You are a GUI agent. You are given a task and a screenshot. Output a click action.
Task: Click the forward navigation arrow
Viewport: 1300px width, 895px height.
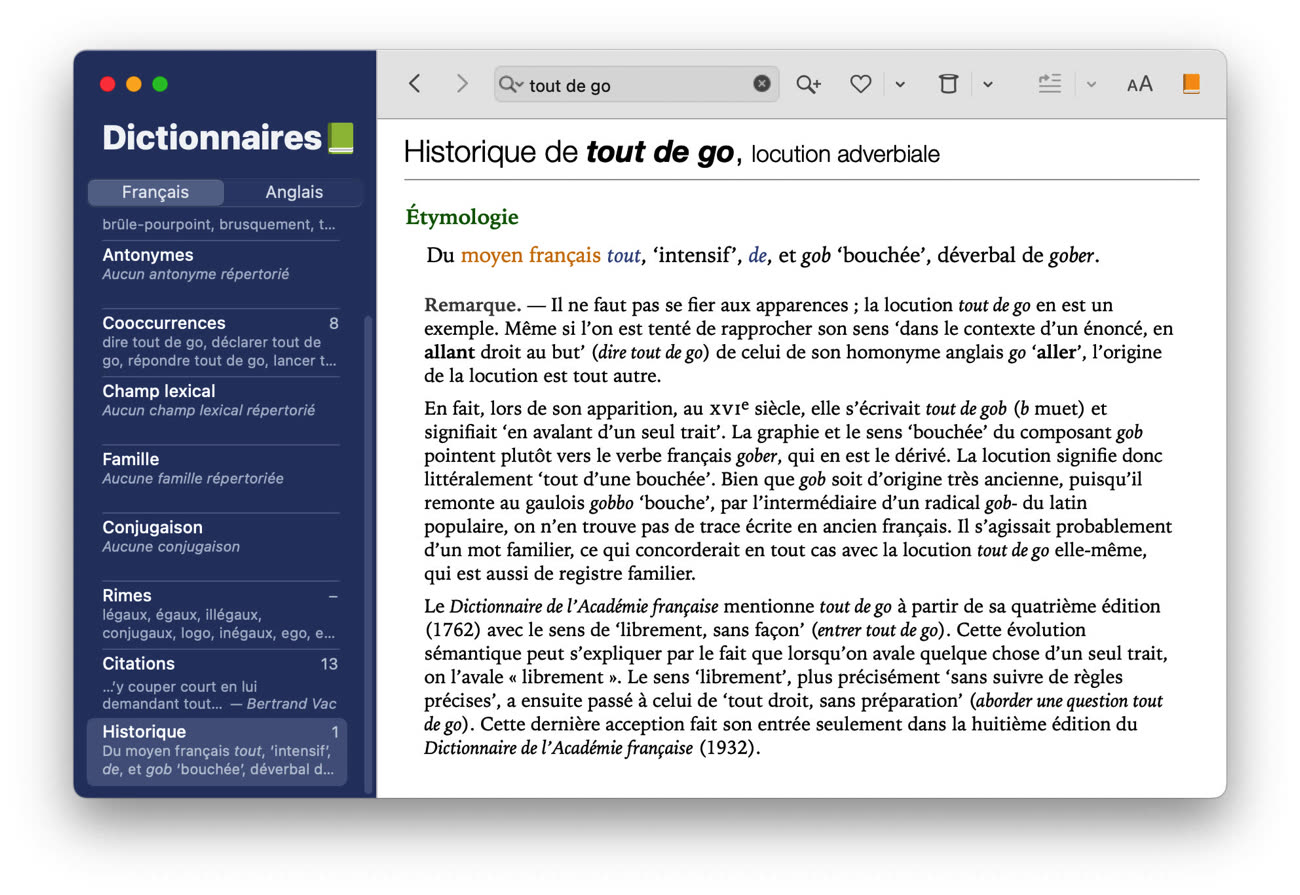coord(461,84)
